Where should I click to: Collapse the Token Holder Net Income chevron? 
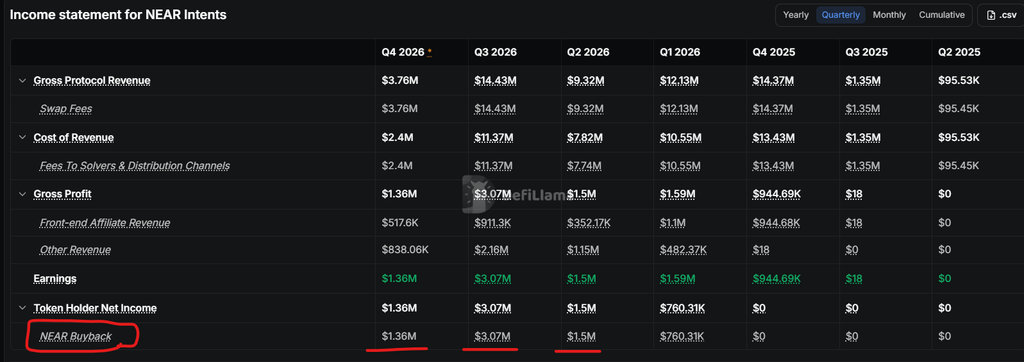[22, 308]
